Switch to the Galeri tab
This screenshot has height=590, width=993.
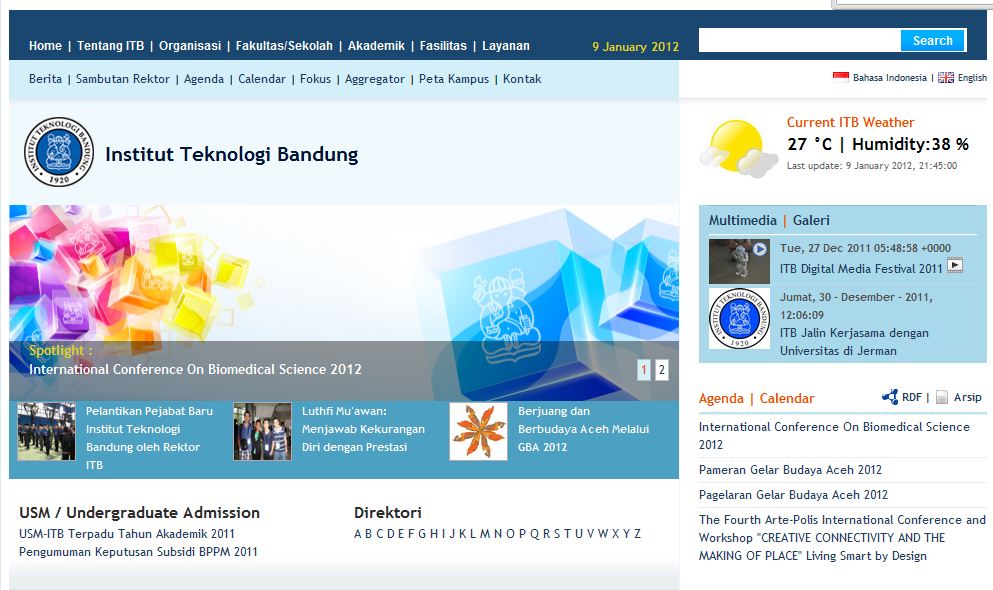(811, 220)
